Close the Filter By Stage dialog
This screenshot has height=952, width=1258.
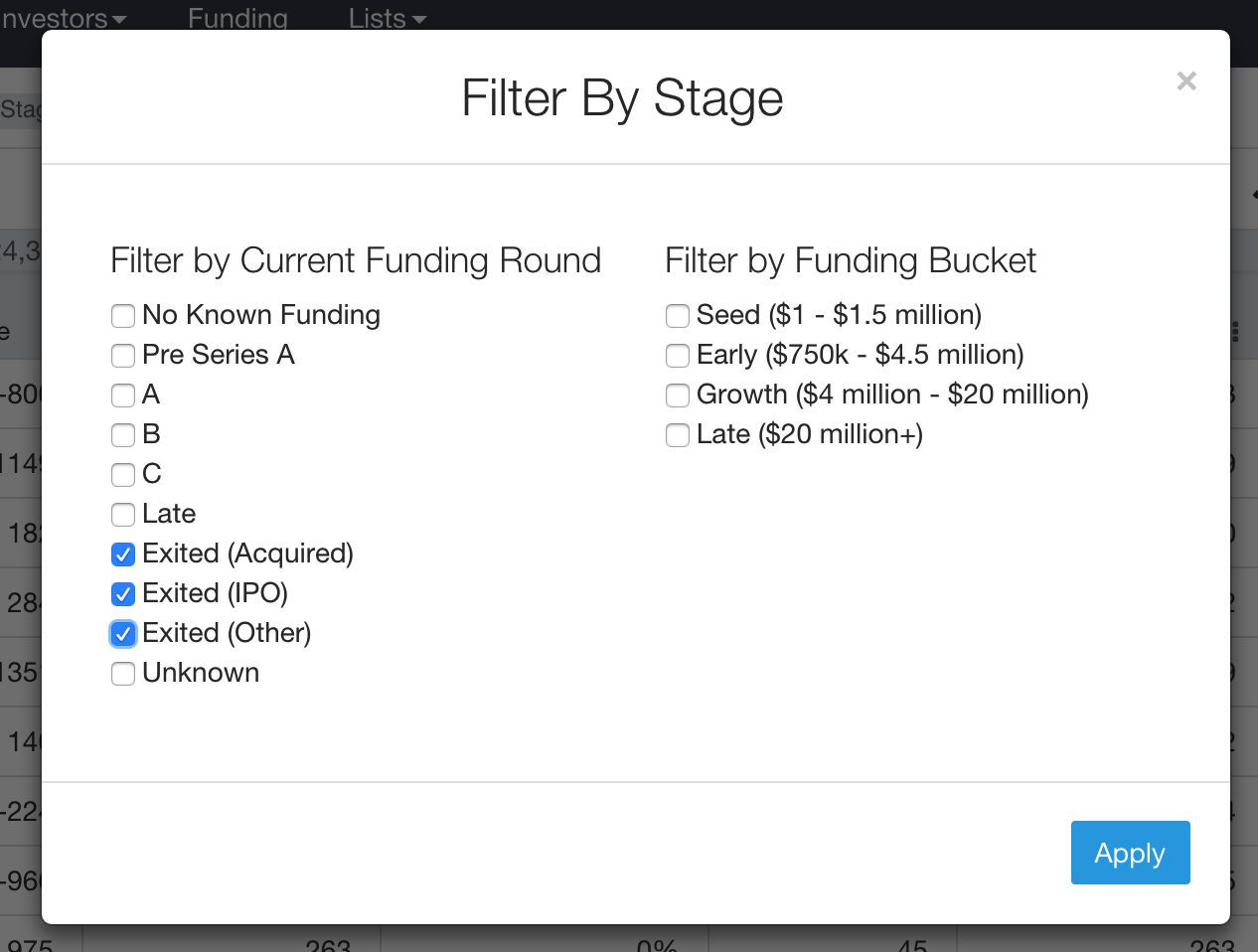click(x=1186, y=81)
